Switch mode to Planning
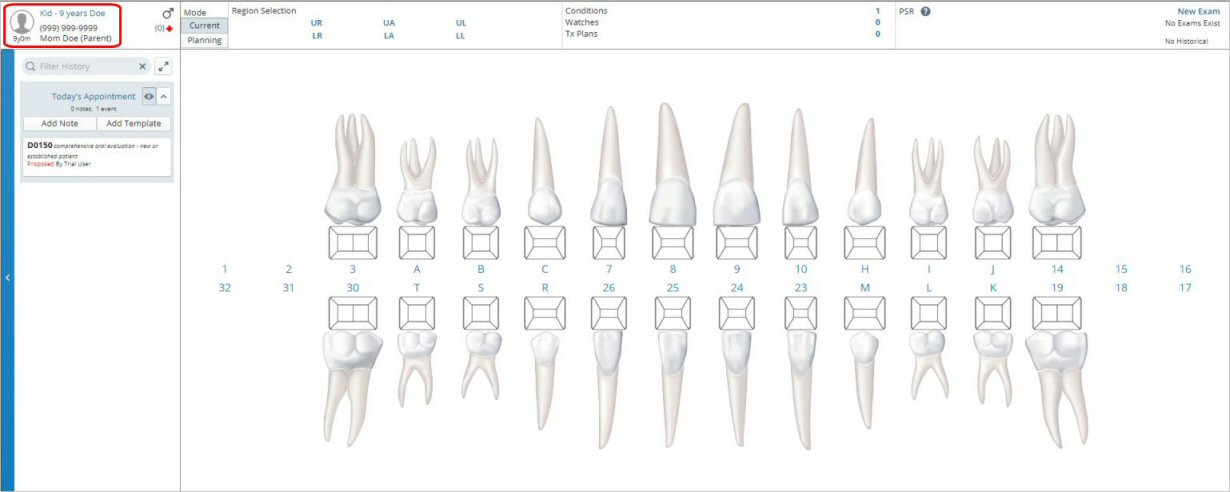Screen dimensions: 1230x492 pos(204,41)
